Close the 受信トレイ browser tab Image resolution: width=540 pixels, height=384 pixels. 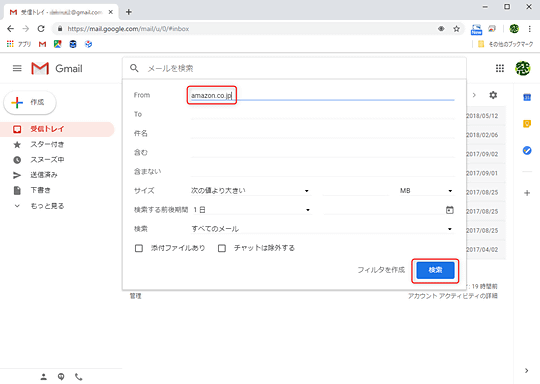click(111, 12)
